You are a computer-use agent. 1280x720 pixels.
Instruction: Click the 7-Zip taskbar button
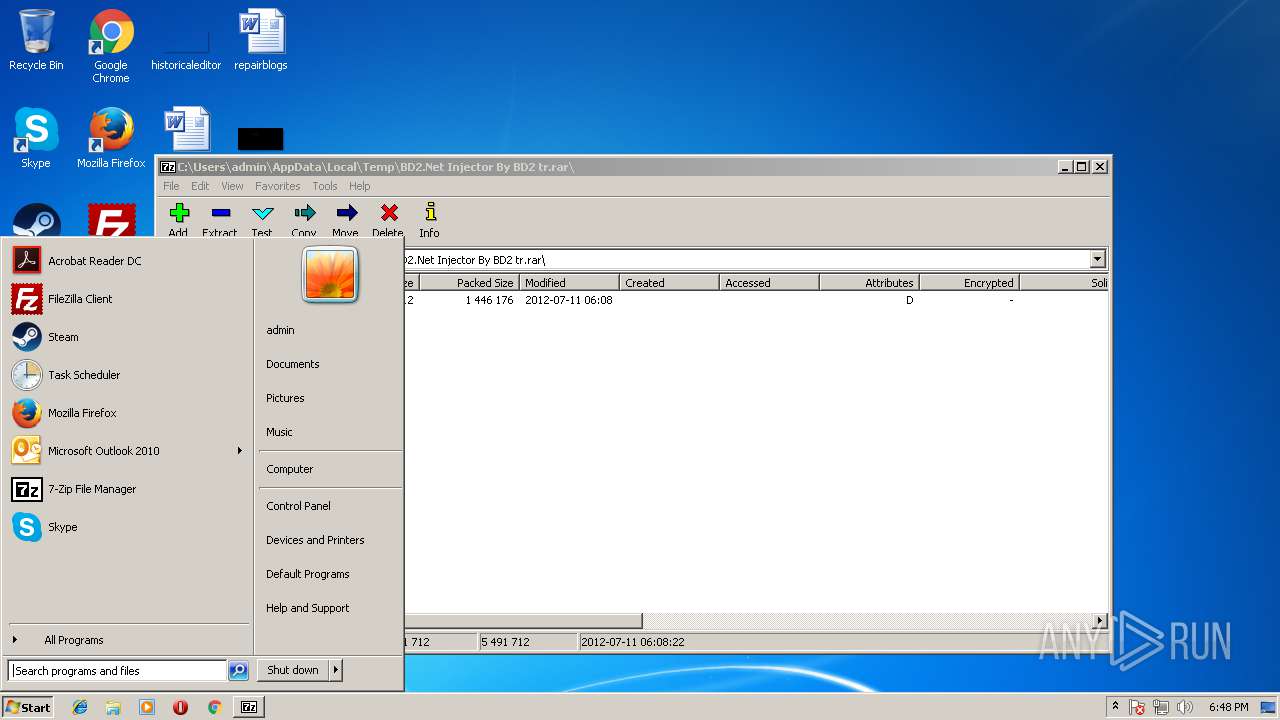pos(249,707)
